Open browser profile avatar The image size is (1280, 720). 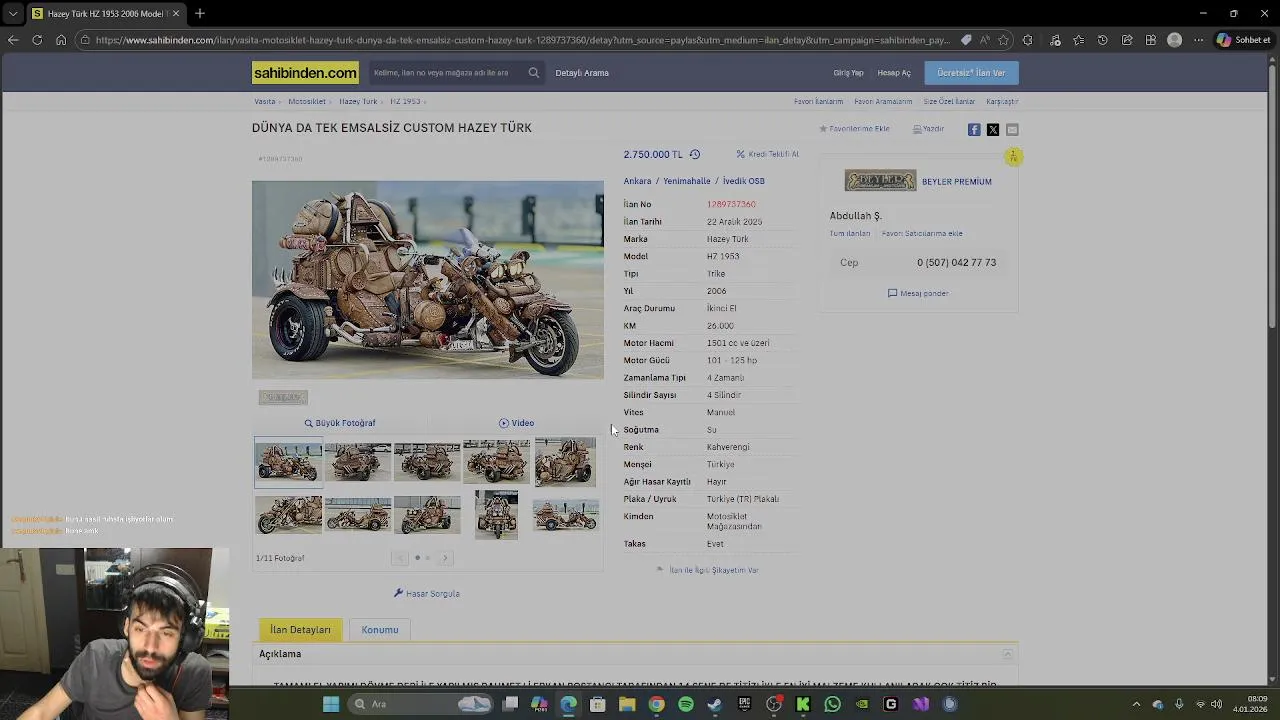(1175, 40)
